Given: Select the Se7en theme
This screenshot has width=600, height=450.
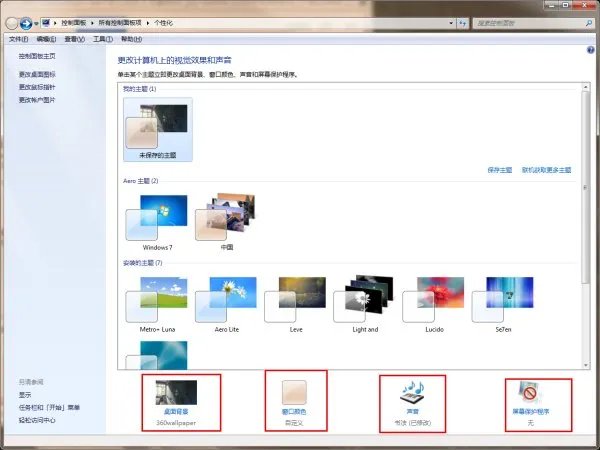Looking at the screenshot, I should tap(503, 304).
